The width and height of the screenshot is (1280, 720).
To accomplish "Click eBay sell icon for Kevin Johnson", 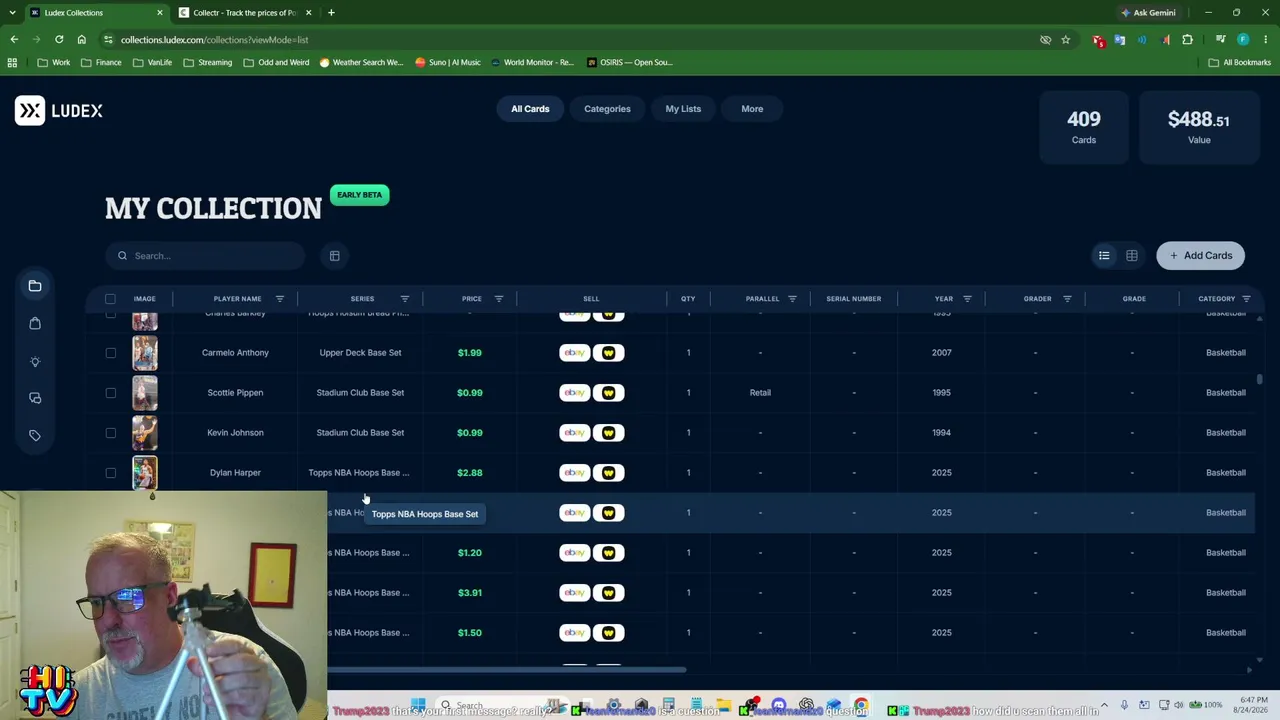I will pos(575,432).
